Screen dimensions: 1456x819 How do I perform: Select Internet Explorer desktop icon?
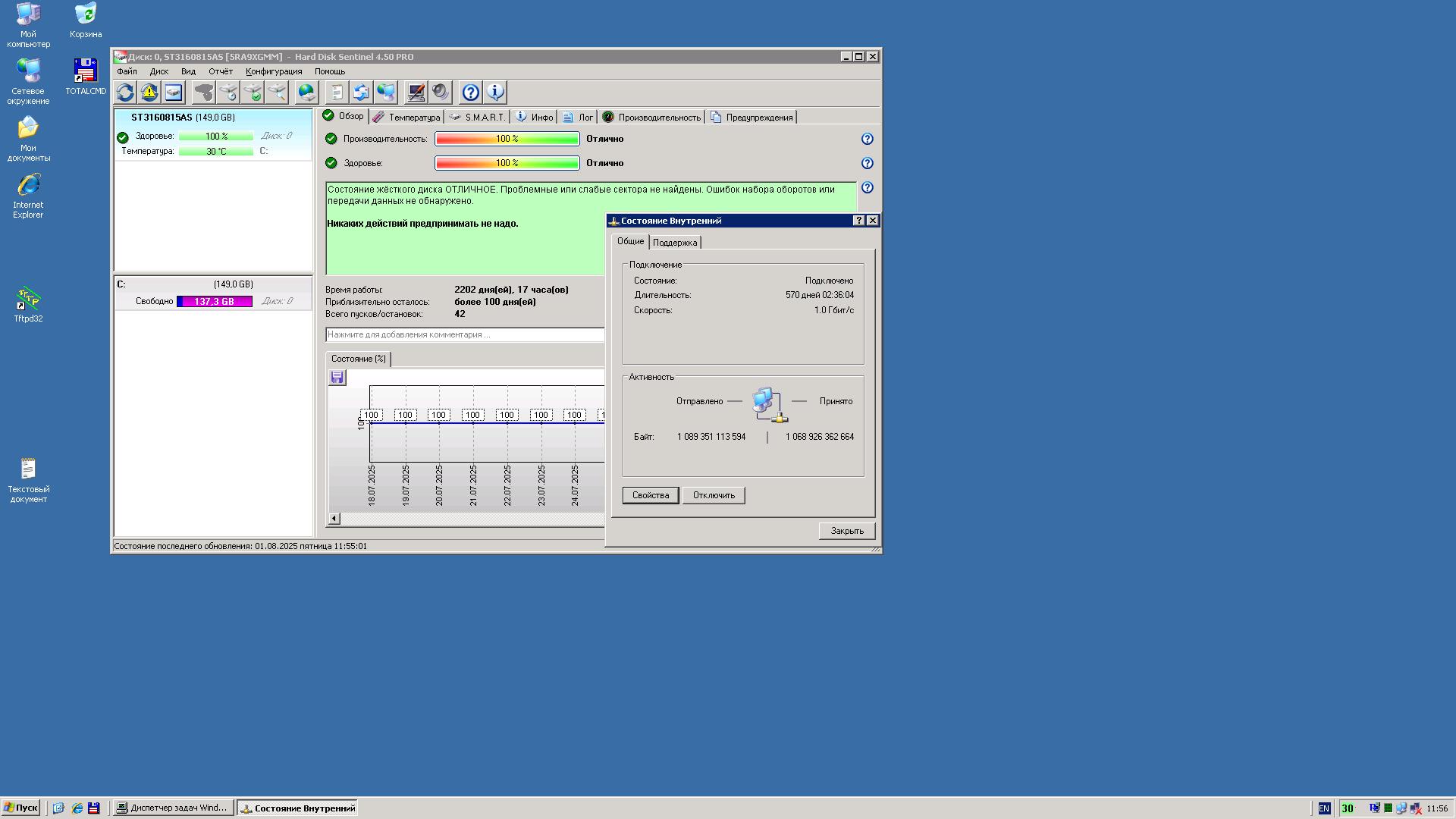point(28,196)
